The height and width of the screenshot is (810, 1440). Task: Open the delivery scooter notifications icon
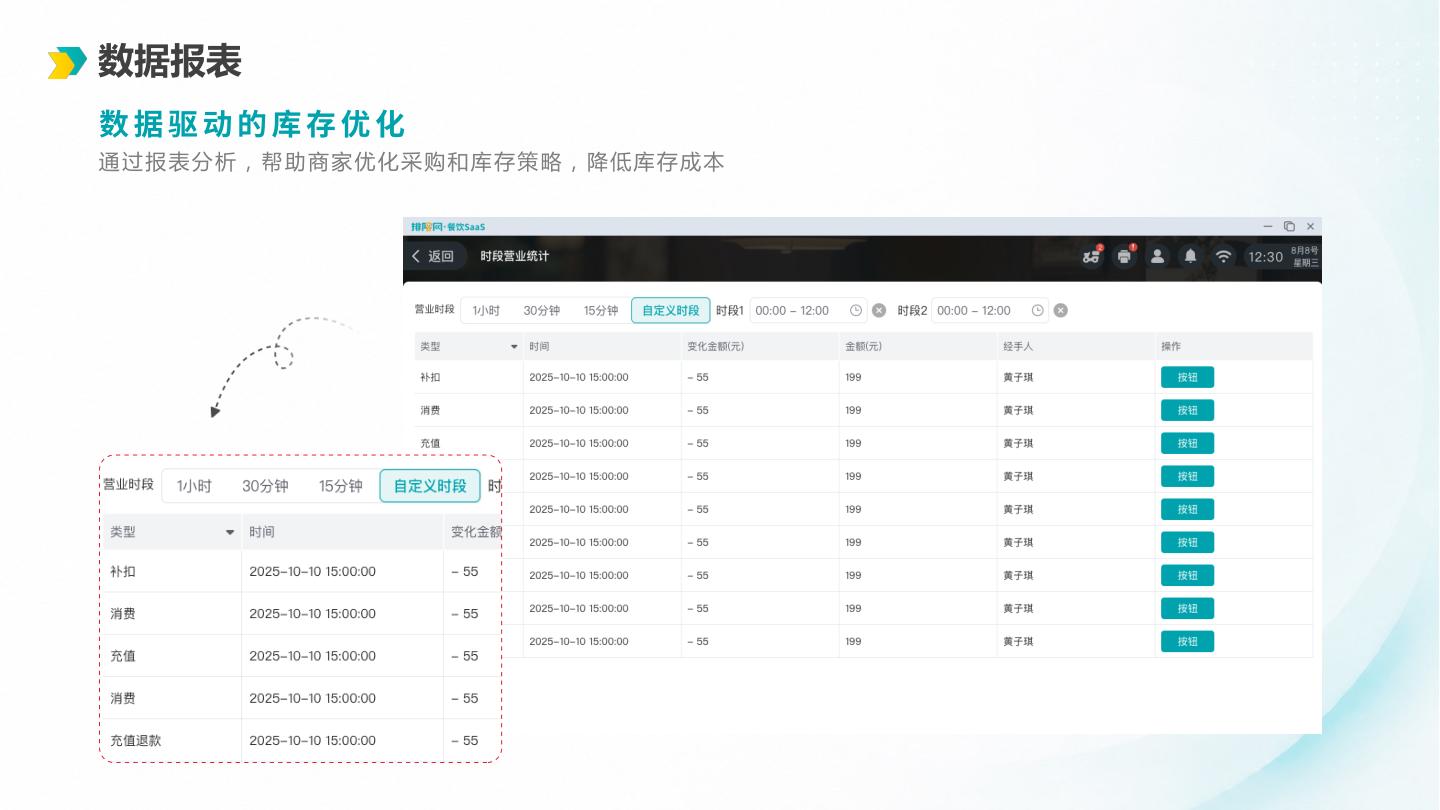click(x=1091, y=256)
